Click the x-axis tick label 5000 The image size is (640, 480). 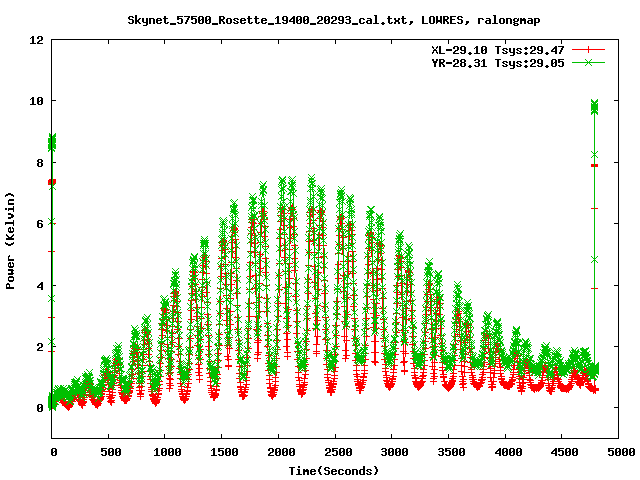[x=621, y=452]
